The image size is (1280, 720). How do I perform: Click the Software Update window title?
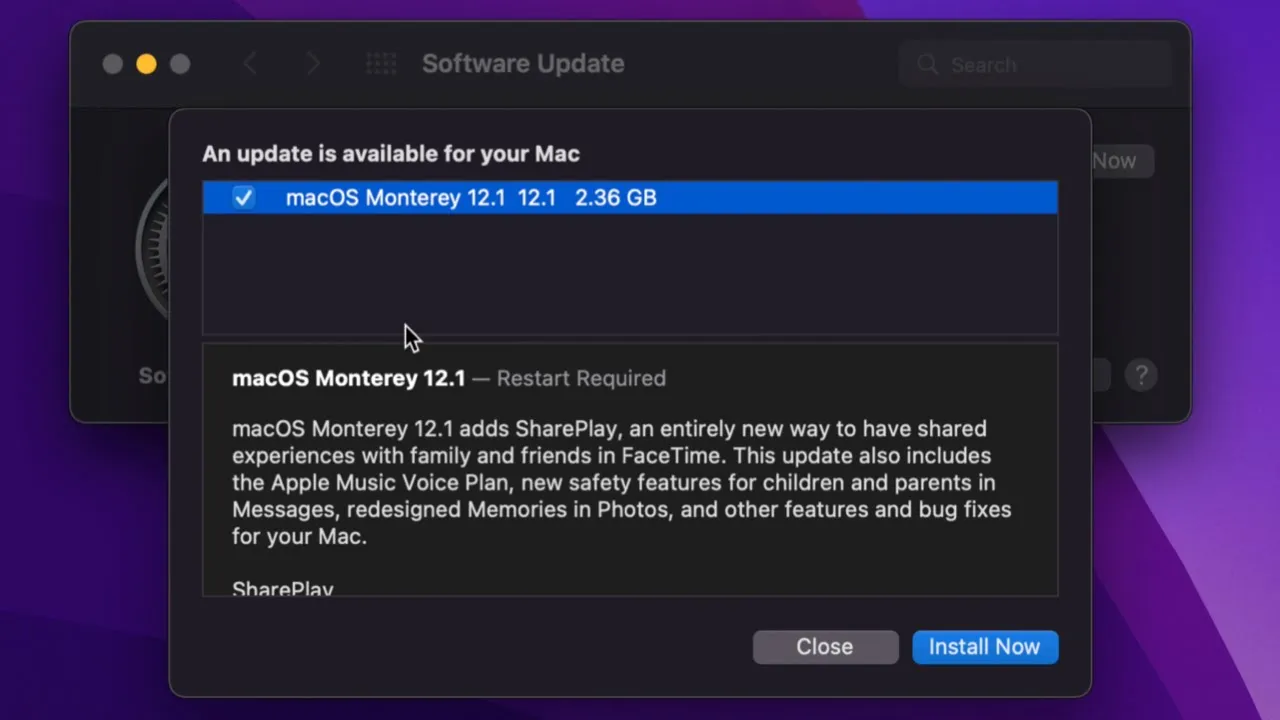[x=523, y=64]
